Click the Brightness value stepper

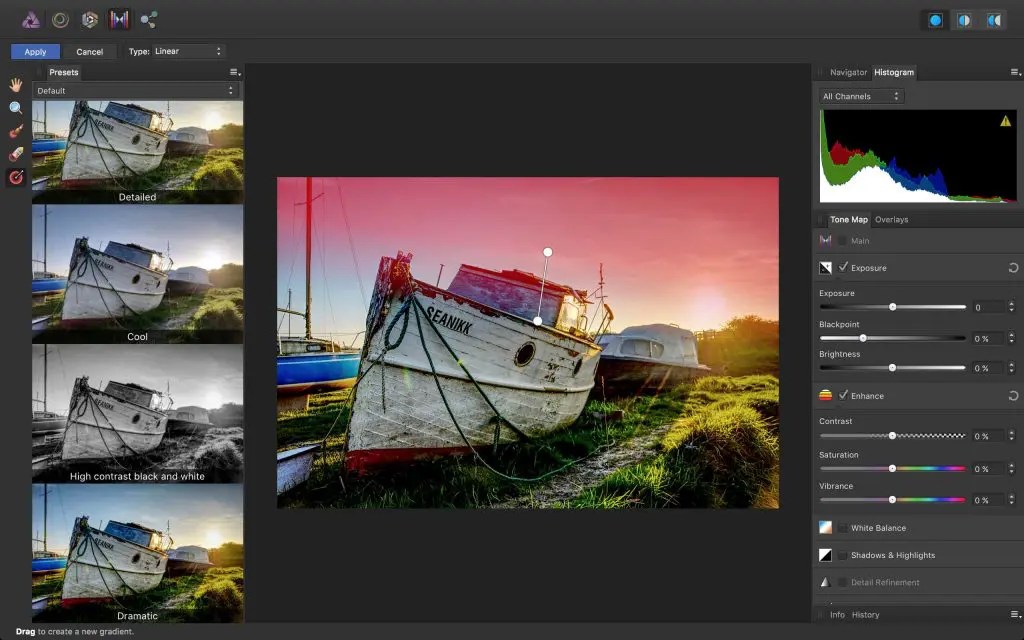coord(1012,368)
